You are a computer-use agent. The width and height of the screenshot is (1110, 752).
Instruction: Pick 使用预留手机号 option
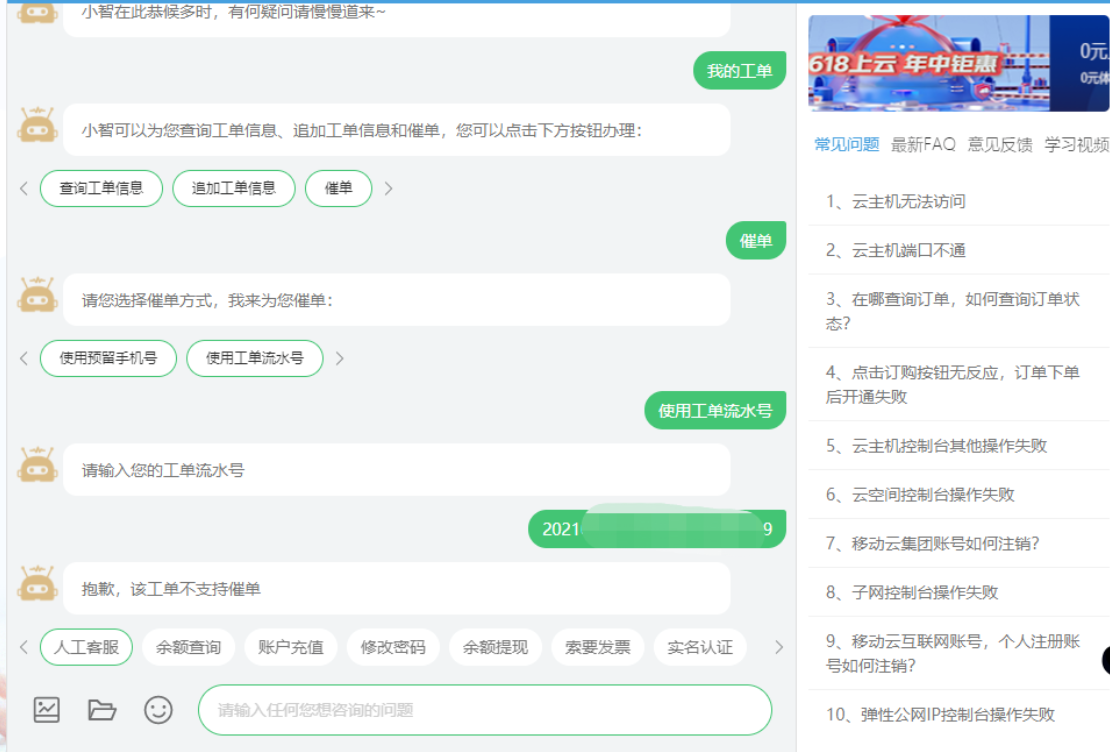[x=108, y=358]
